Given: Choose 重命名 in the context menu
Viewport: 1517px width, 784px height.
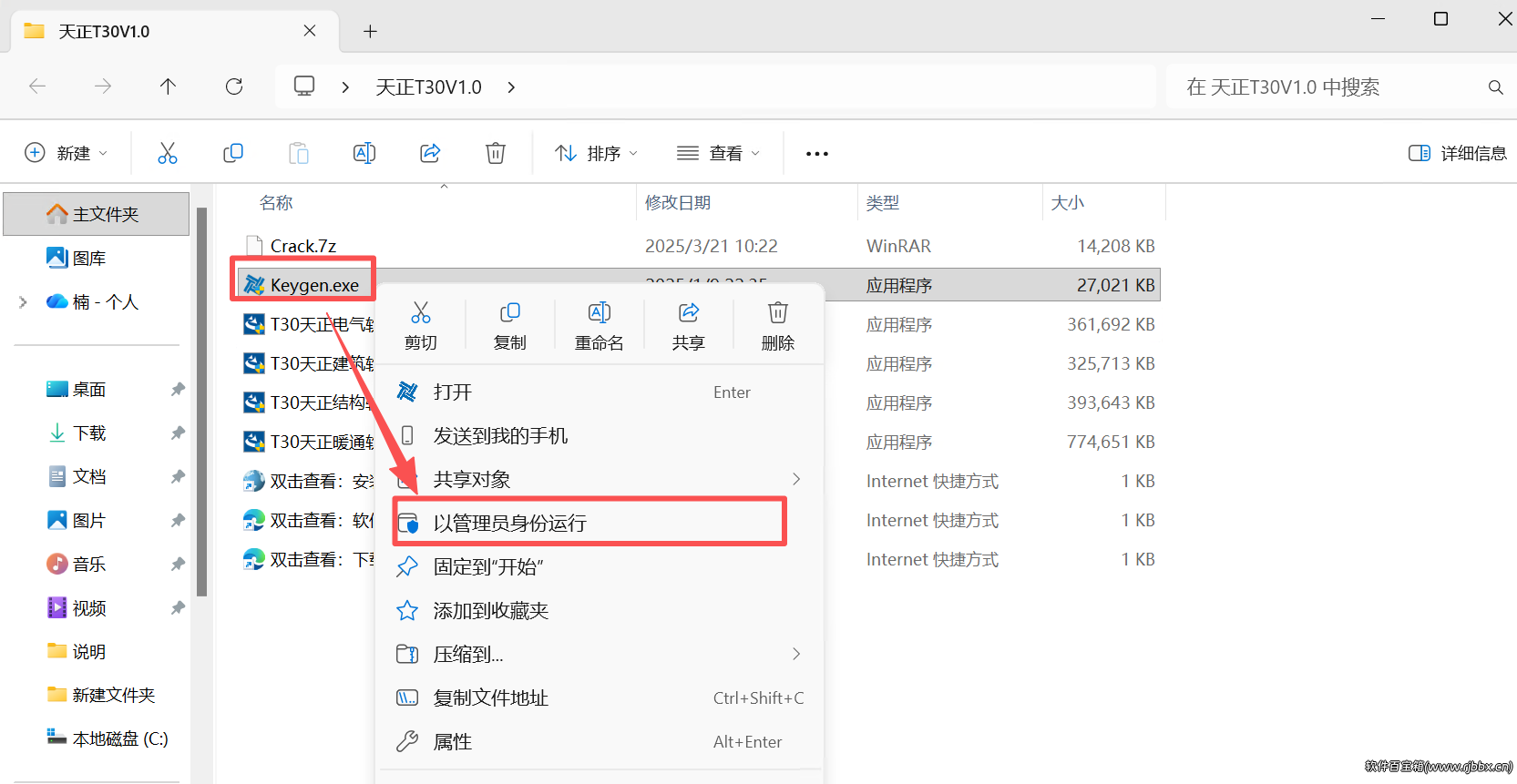Looking at the screenshot, I should pyautogui.click(x=600, y=326).
